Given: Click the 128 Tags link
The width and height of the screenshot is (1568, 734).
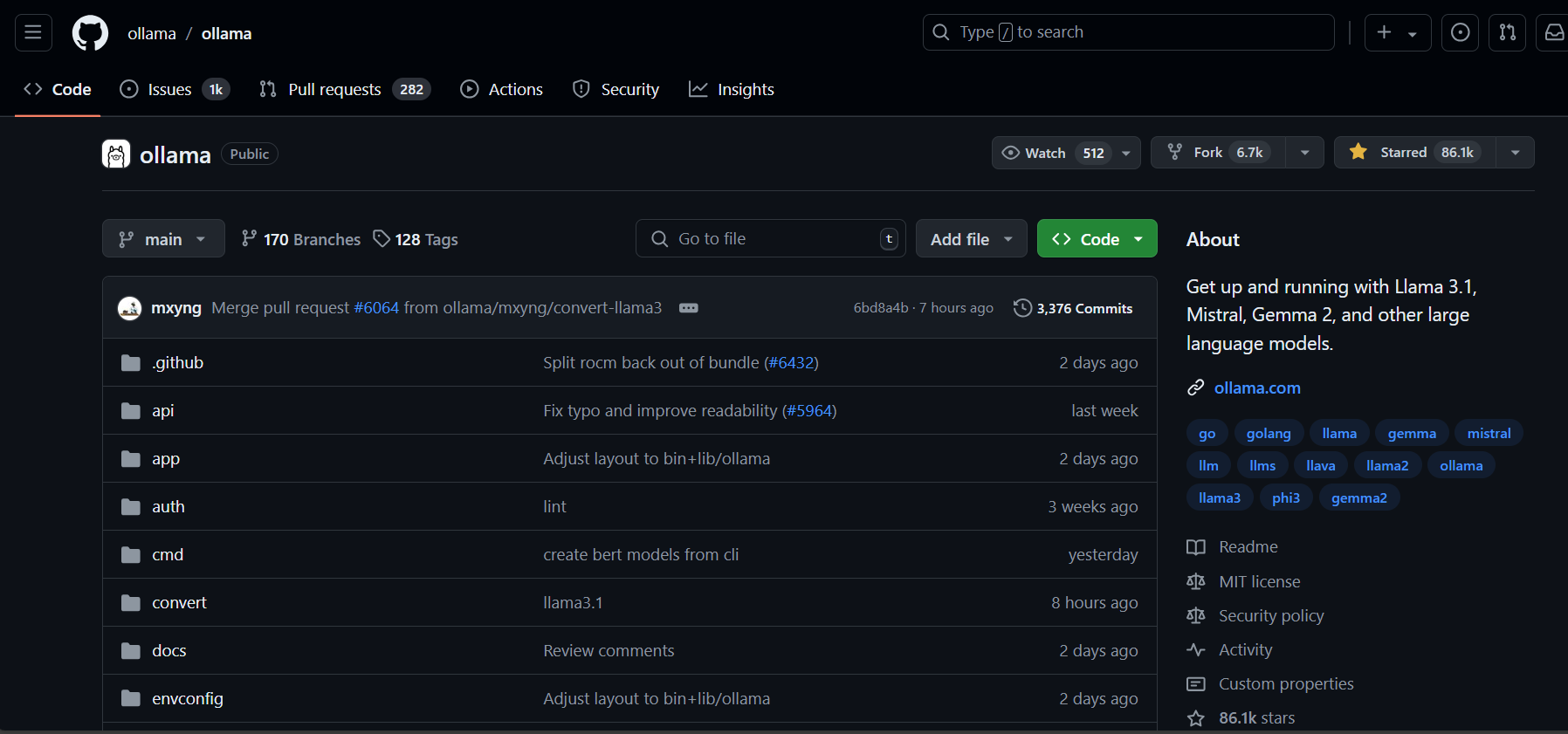Looking at the screenshot, I should coord(416,239).
